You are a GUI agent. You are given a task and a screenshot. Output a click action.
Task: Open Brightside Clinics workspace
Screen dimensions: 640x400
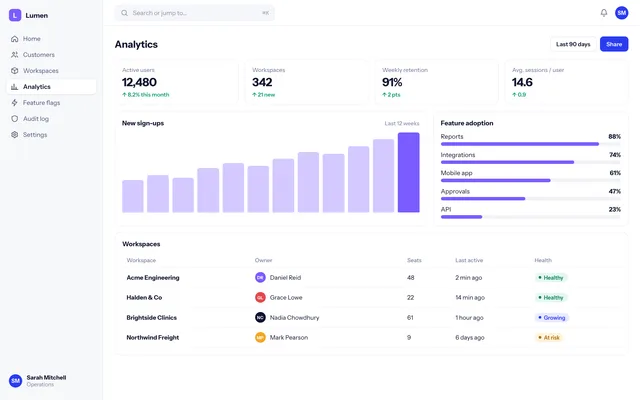coord(372,318)
